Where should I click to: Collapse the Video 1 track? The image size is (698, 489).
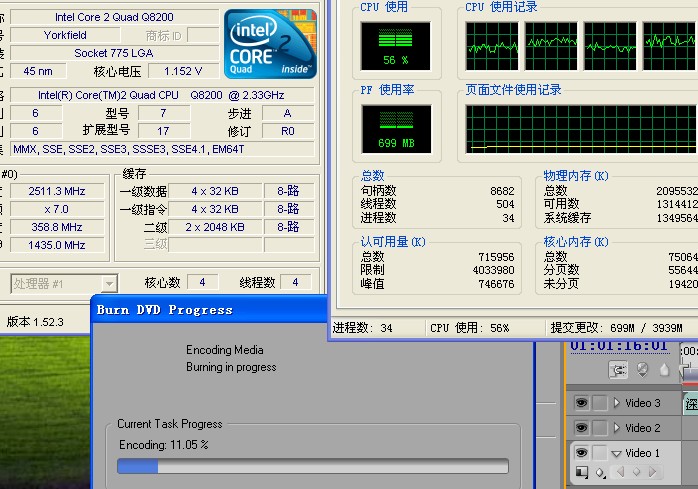pos(617,454)
